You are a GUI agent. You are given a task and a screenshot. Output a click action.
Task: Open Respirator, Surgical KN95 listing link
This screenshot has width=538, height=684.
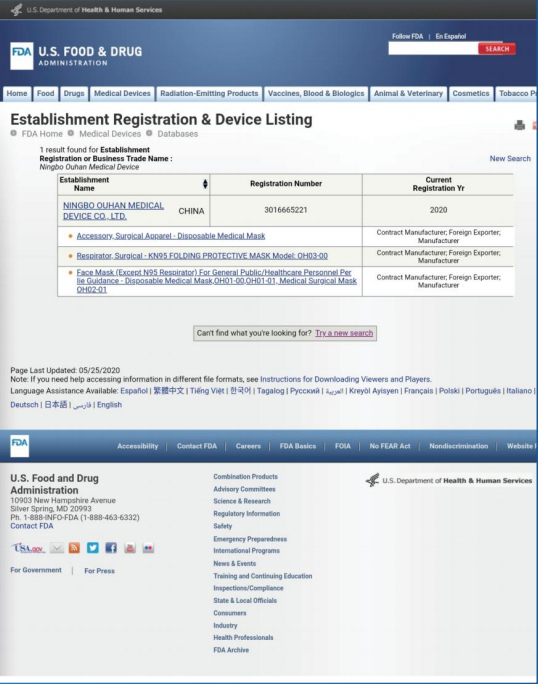(202, 256)
